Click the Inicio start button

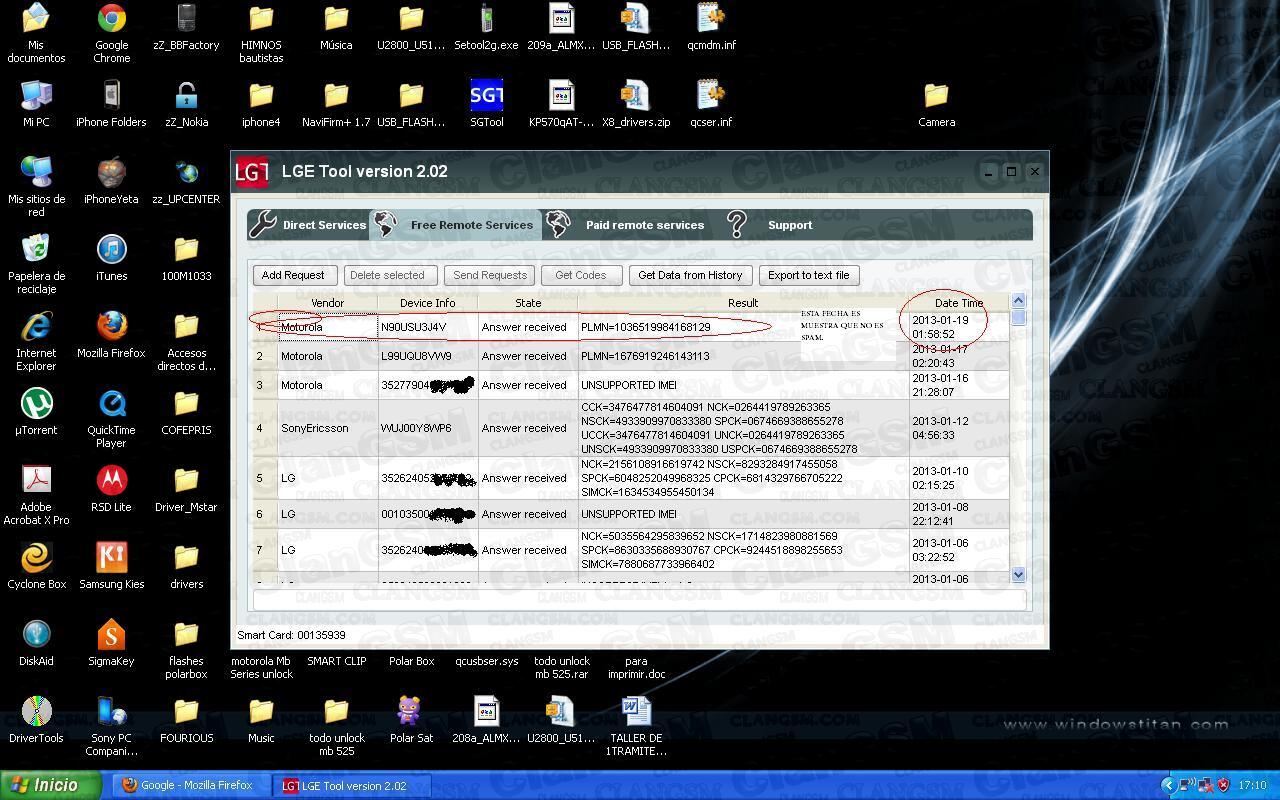point(50,785)
